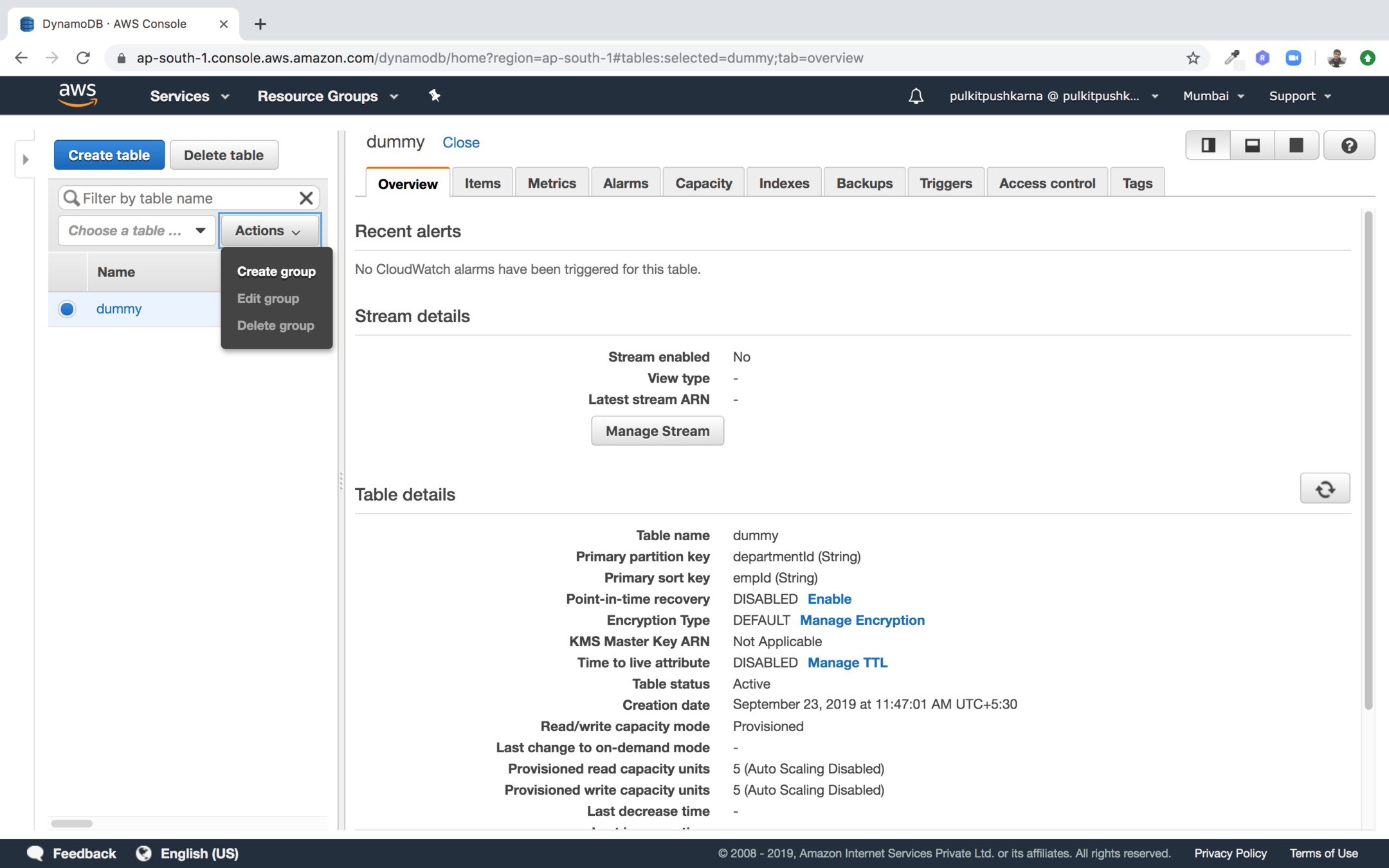Image resolution: width=1389 pixels, height=868 pixels.
Task: Click the Manage TTL link
Action: [847, 662]
